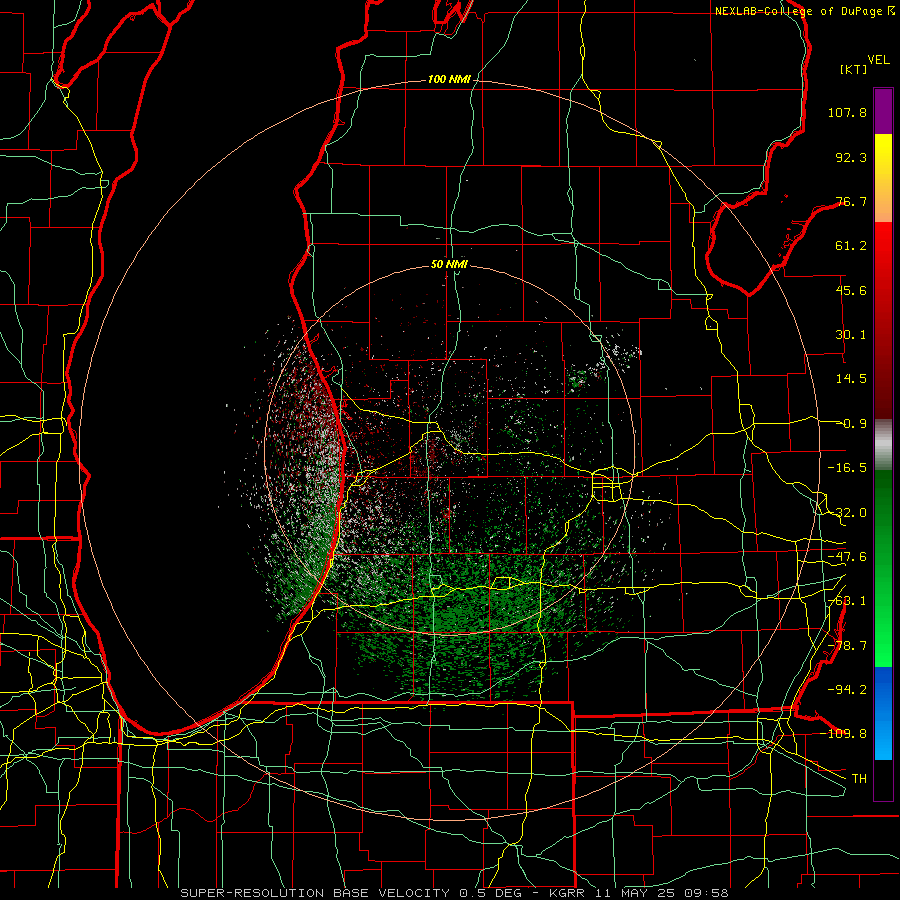The width and height of the screenshot is (900, 900).
Task: Click the 14.5 legend value
Action: [x=851, y=379]
